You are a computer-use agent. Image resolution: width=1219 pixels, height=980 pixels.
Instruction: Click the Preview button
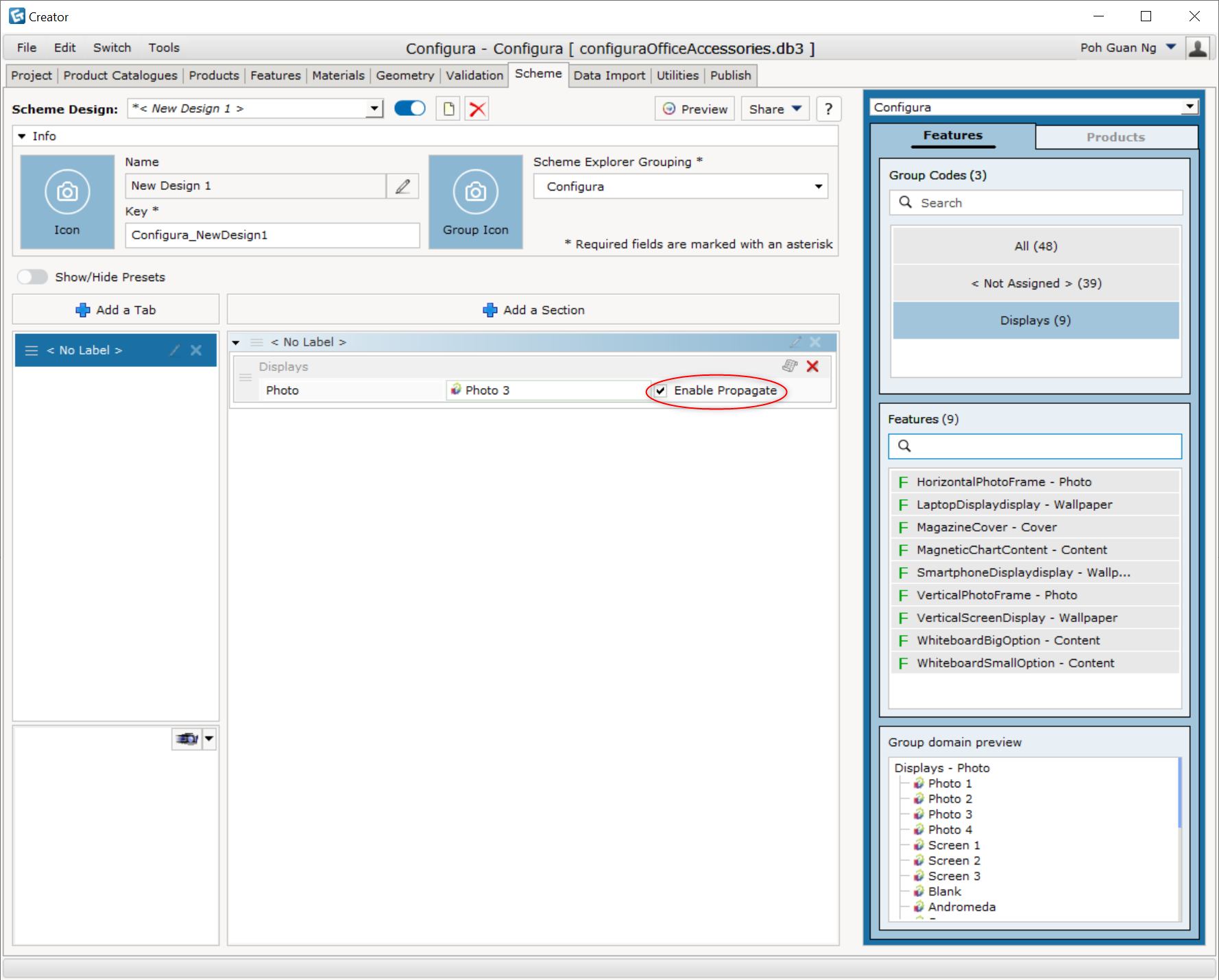[695, 109]
